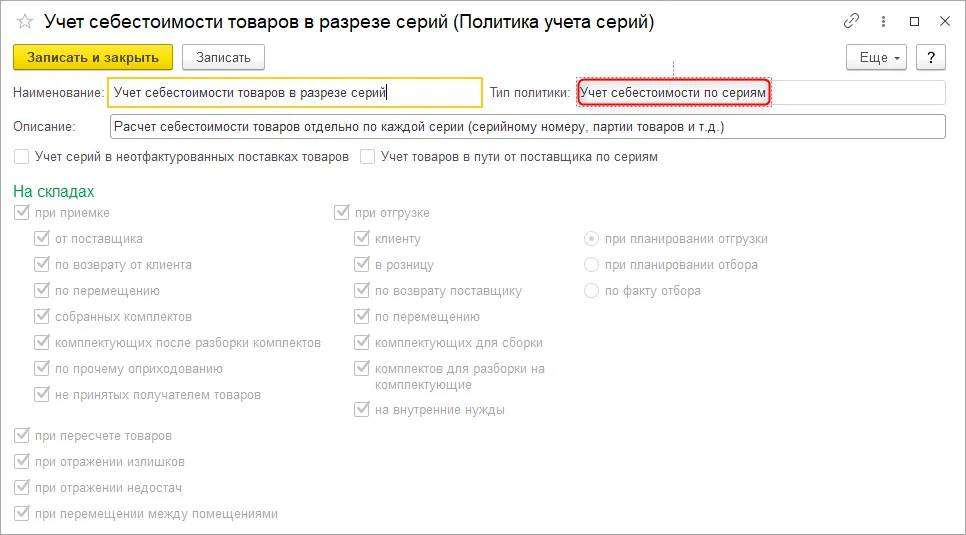Open the vertical three-dot options menu

884,22
